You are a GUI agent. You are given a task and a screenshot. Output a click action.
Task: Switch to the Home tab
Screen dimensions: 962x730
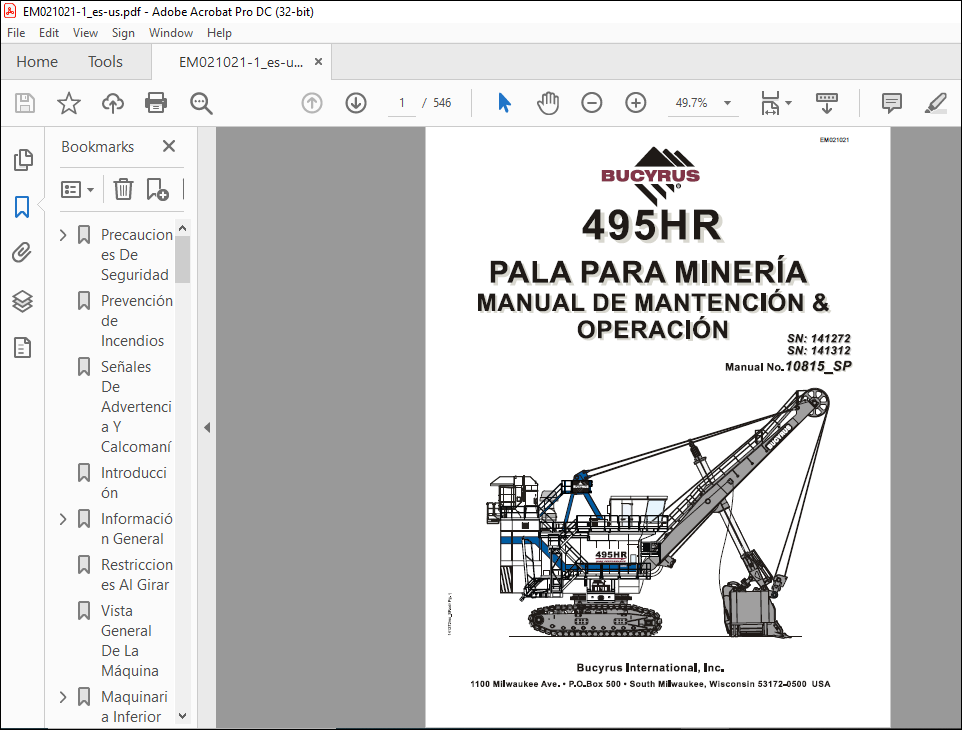tap(37, 62)
